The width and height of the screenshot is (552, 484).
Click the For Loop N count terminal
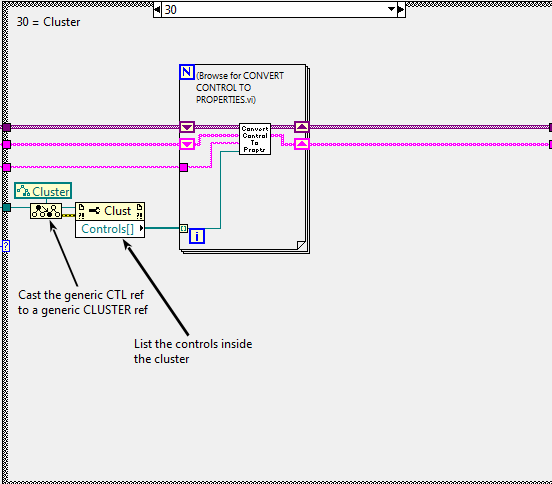(x=187, y=72)
